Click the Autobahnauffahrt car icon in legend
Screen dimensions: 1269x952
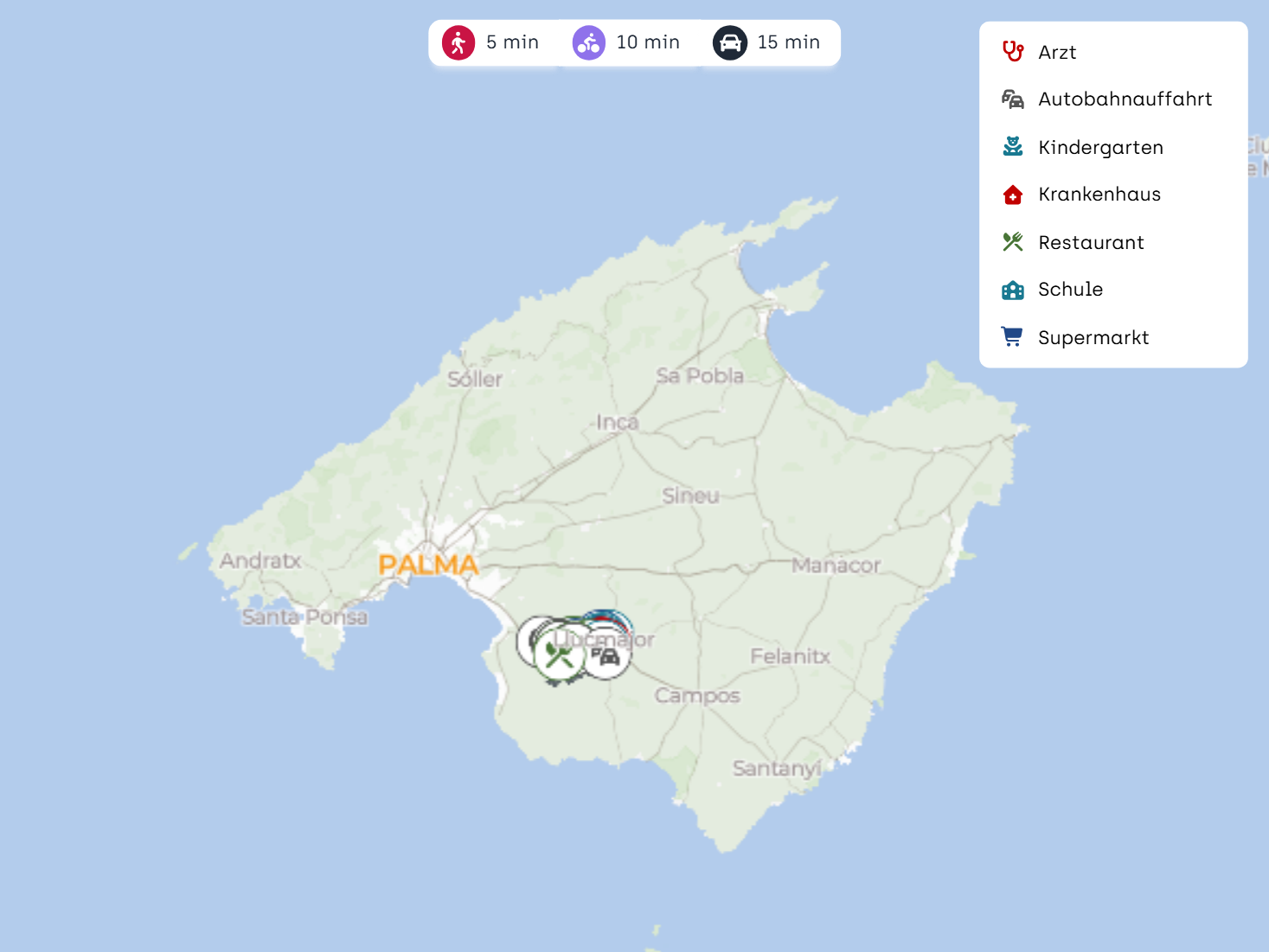[x=1012, y=99]
